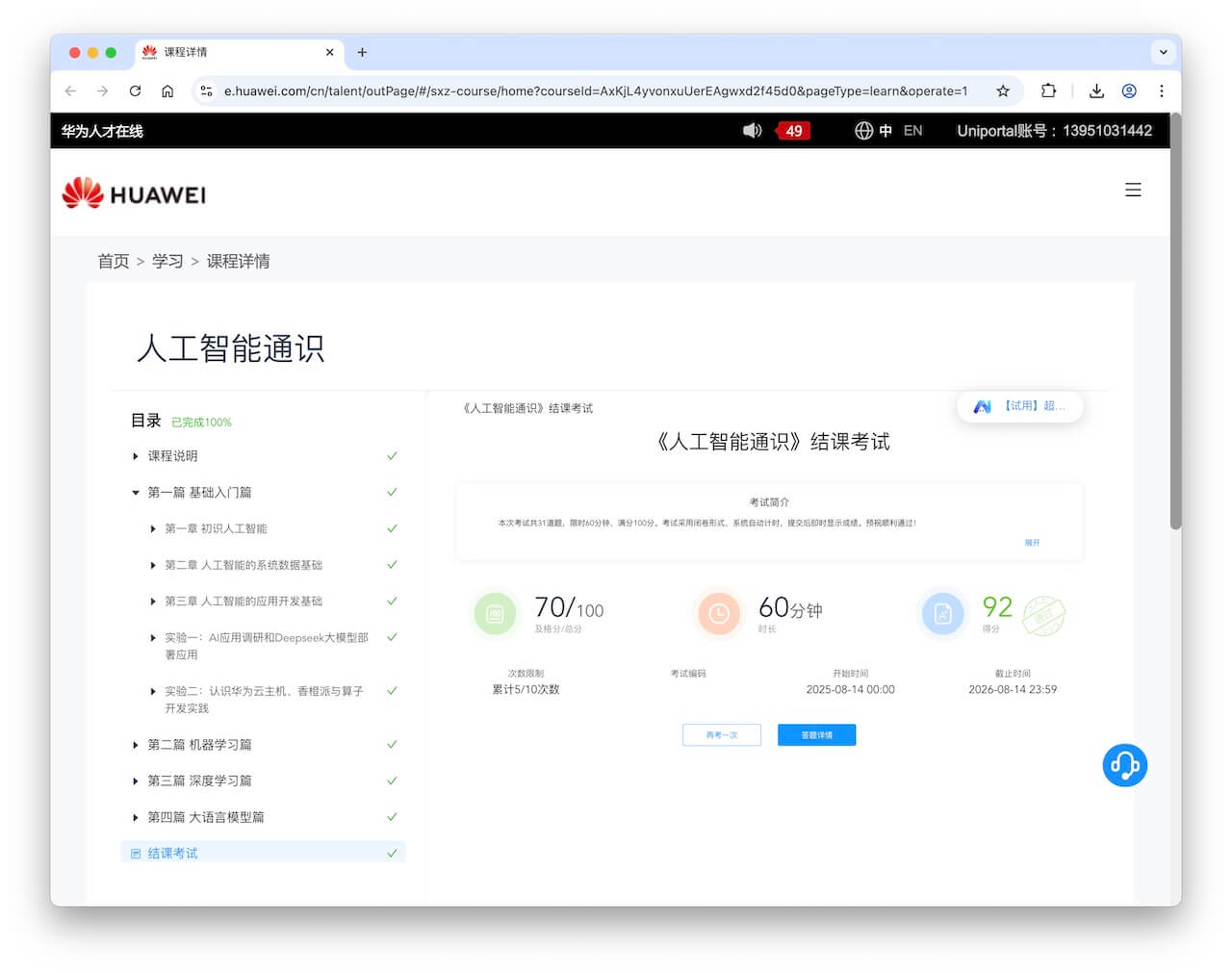Click the page vertical scrollbar
The width and height of the screenshot is (1232, 973).
click(x=1175, y=322)
